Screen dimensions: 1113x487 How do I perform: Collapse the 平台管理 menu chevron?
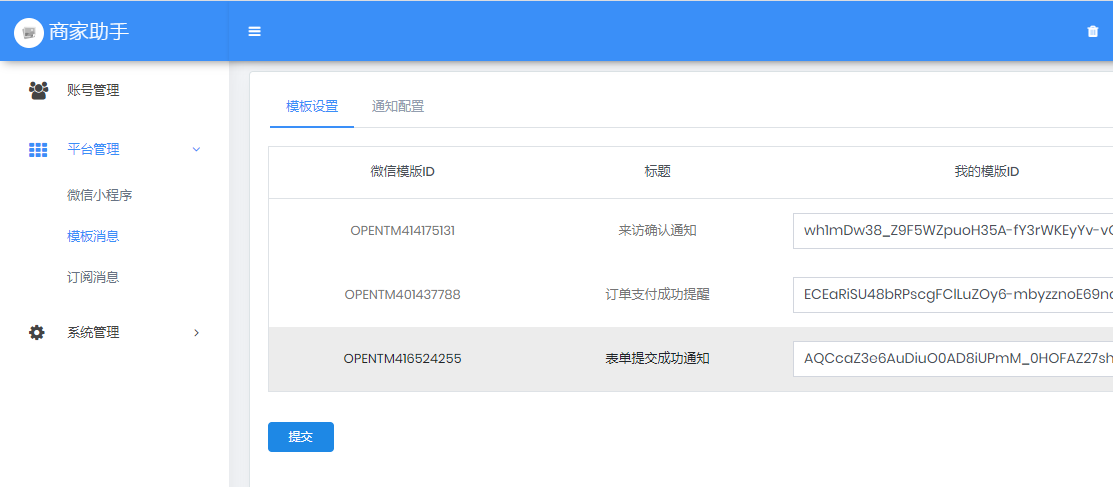tap(196, 150)
